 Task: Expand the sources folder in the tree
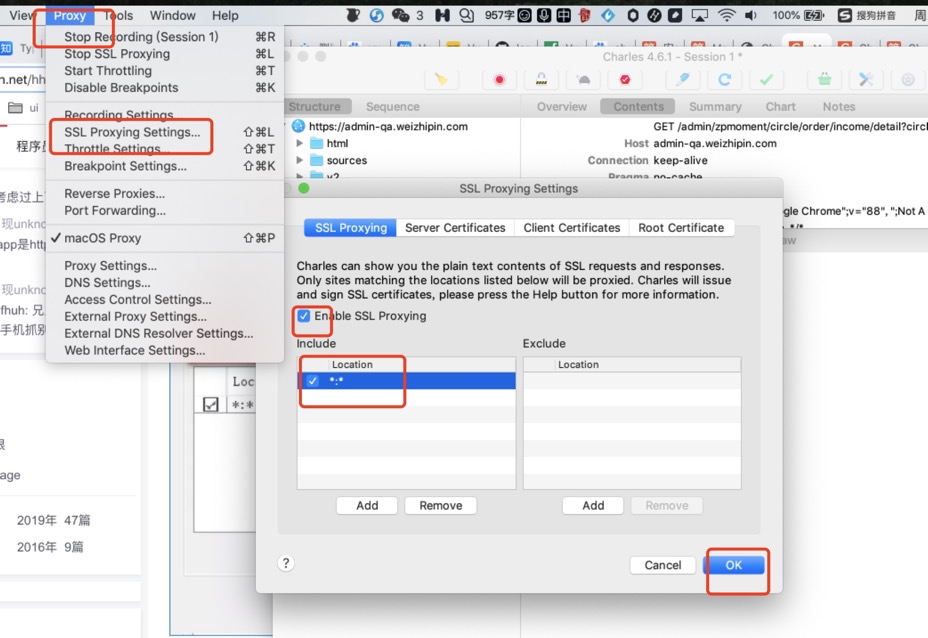click(x=300, y=160)
